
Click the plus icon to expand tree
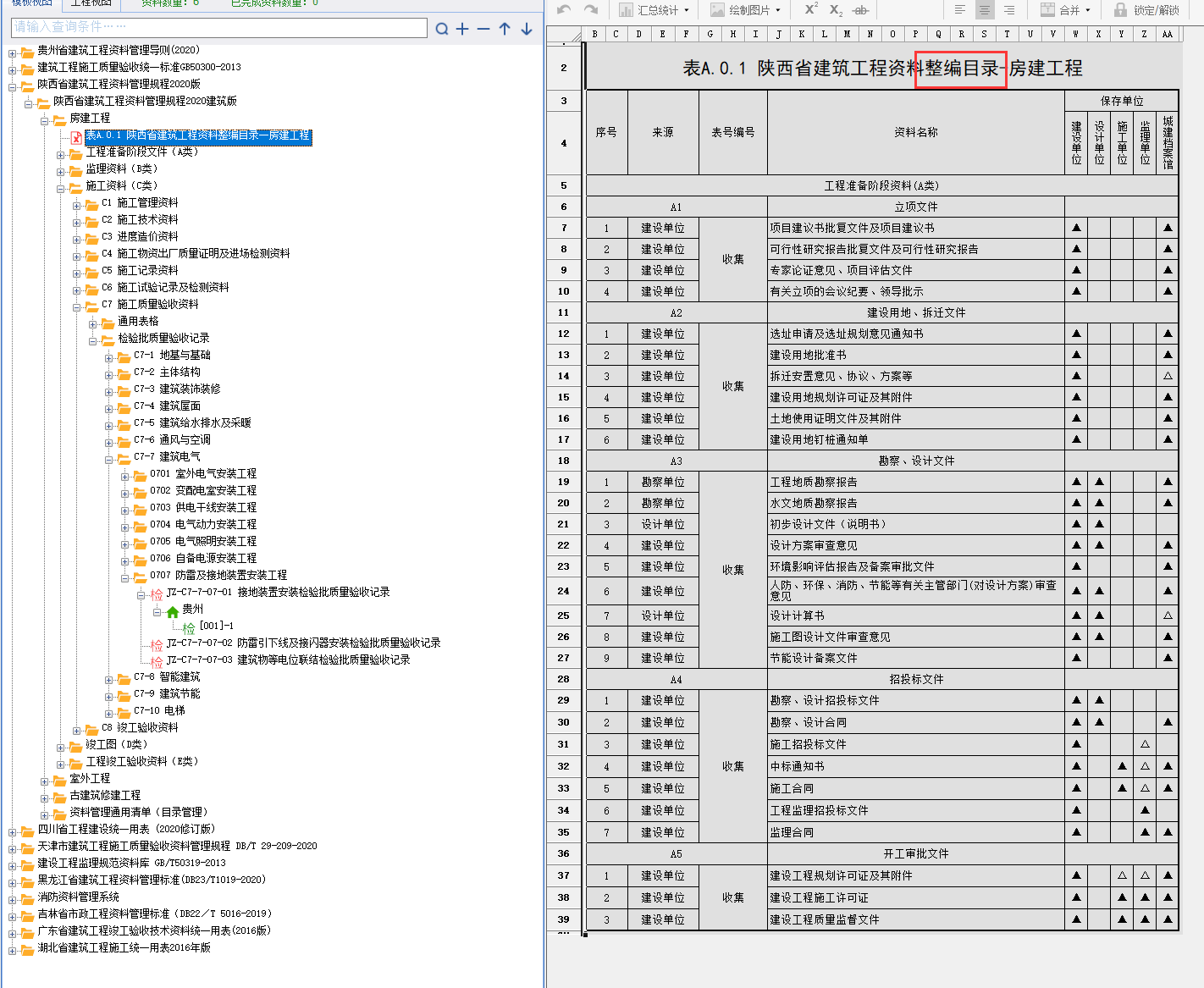click(462, 29)
